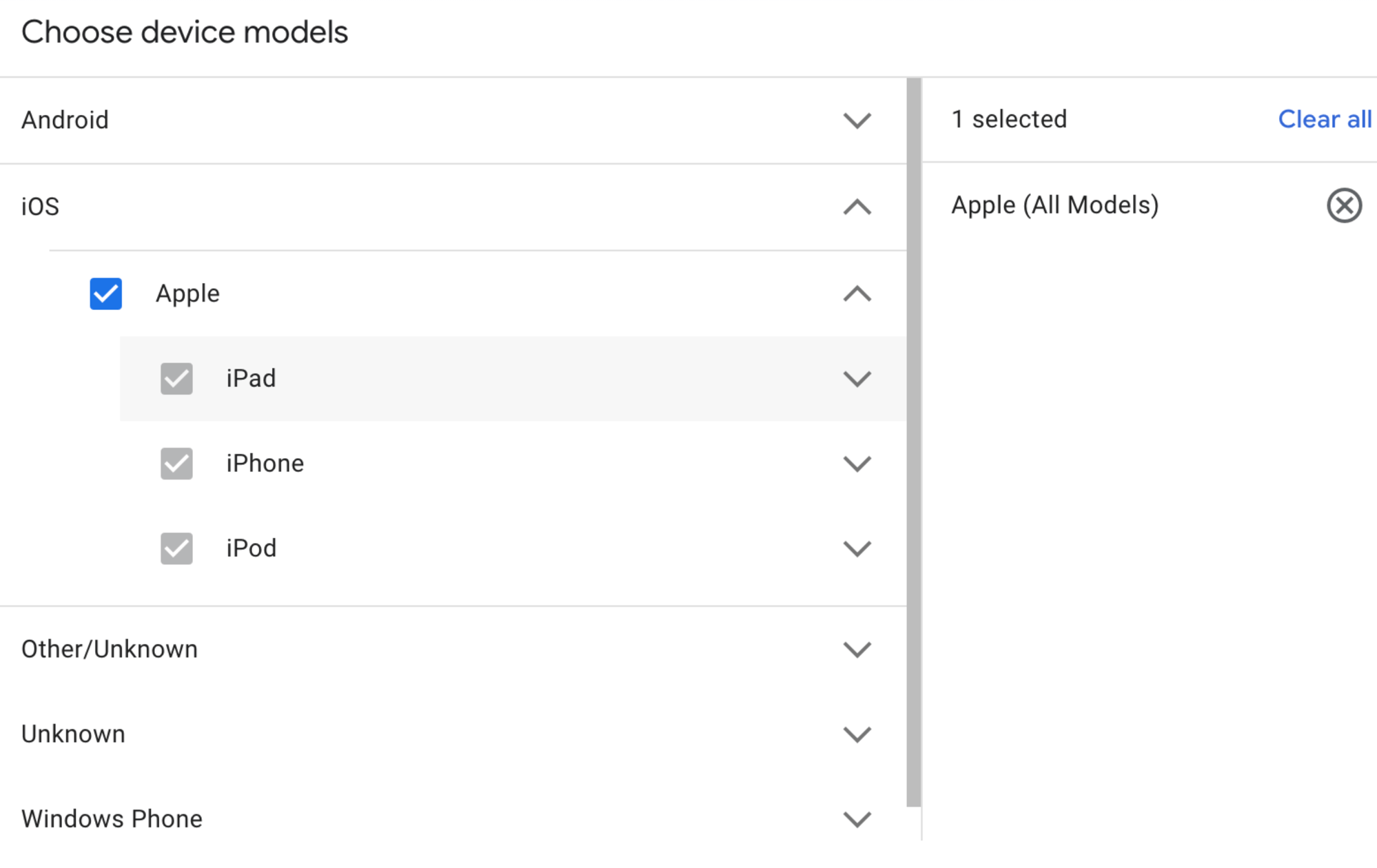Click the remove circle next to Apple (All Models)
The width and height of the screenshot is (1377, 868).
point(1343,205)
